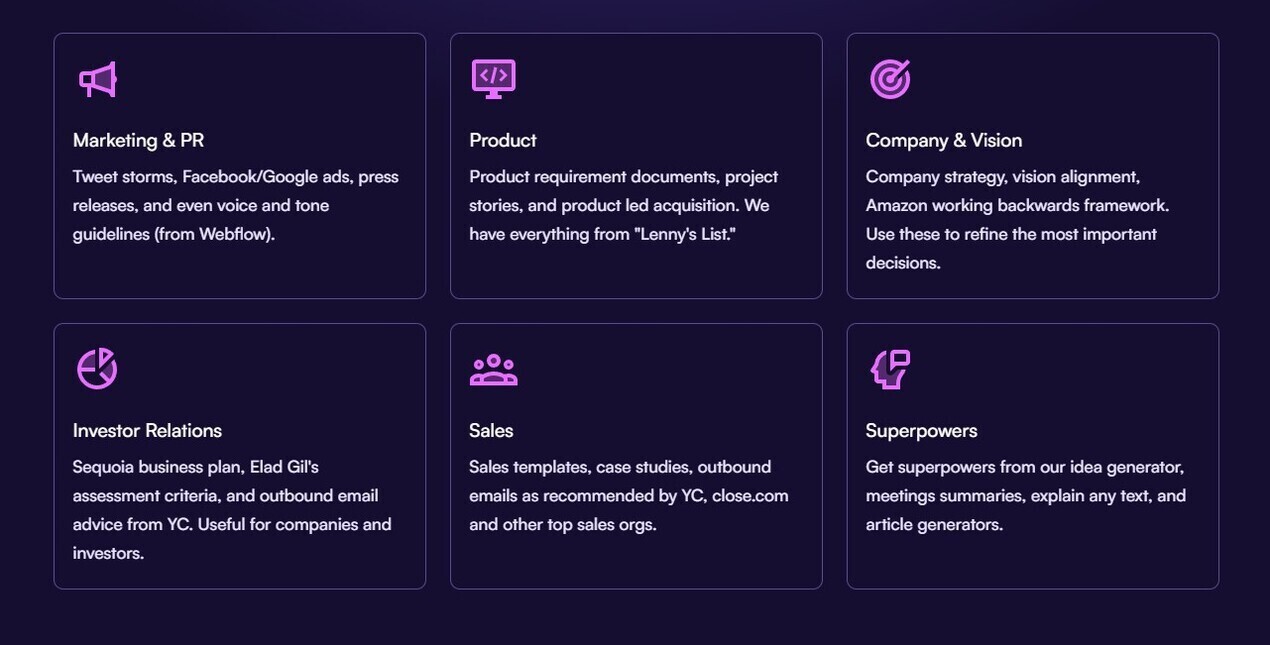Image resolution: width=1270 pixels, height=645 pixels.
Task: Click the blank area below the Superpowers description
Action: click(x=1032, y=560)
